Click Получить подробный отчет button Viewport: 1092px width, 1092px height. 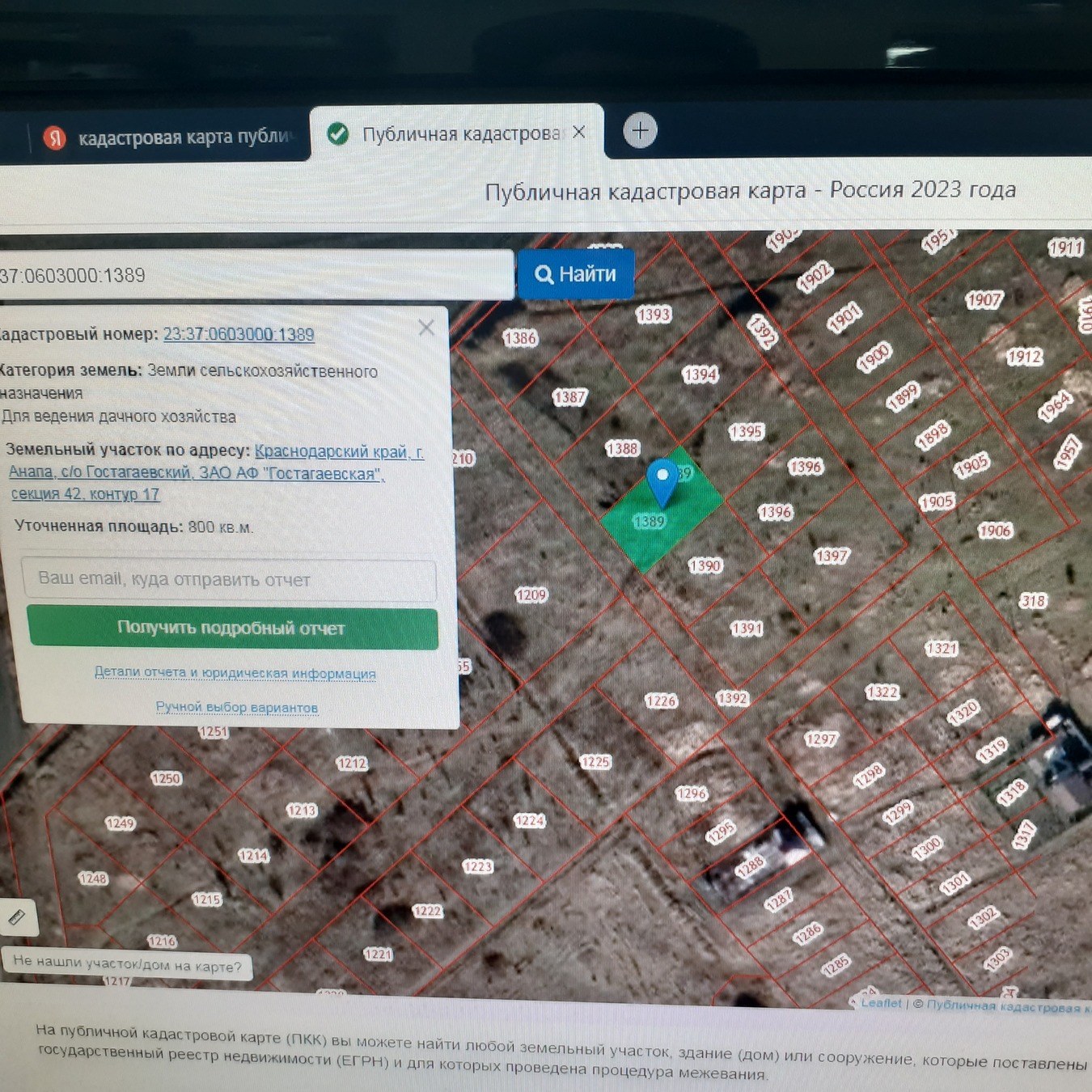(232, 628)
